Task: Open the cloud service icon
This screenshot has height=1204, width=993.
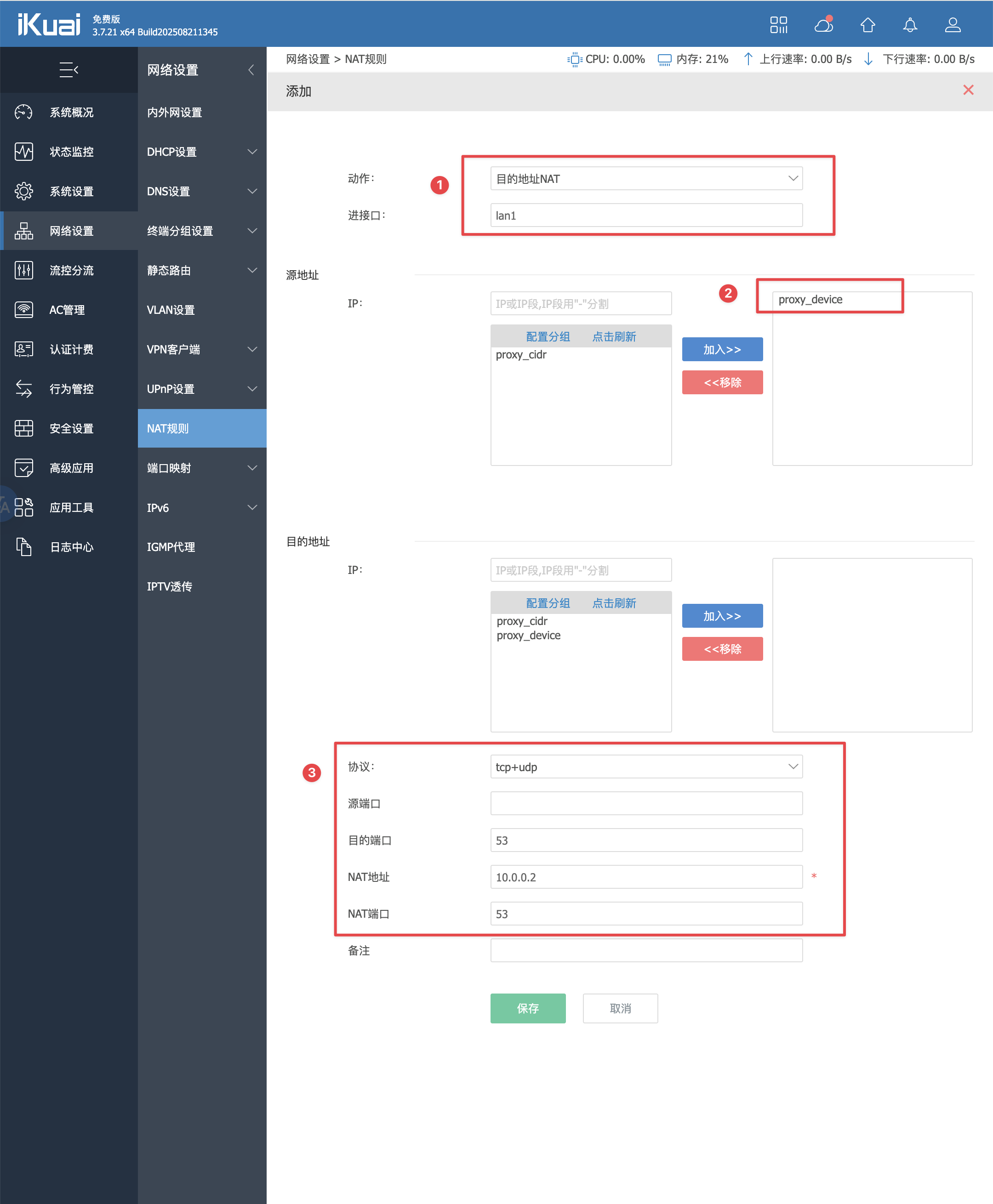Action: 823,24
